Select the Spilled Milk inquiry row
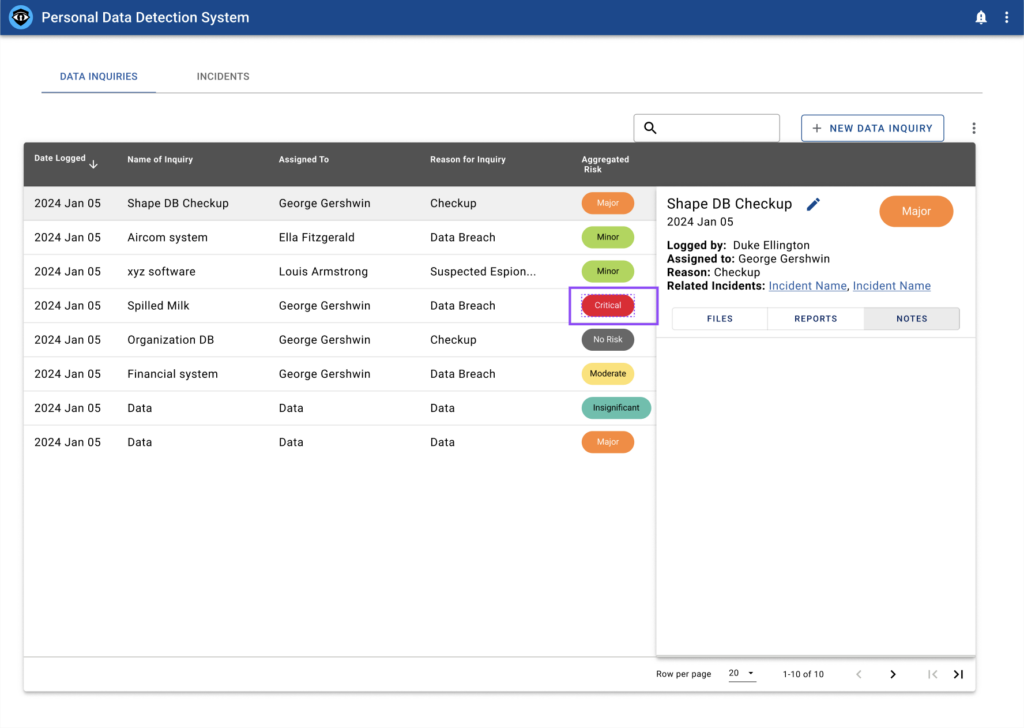The width and height of the screenshot is (1024, 728). pyautogui.click(x=158, y=306)
